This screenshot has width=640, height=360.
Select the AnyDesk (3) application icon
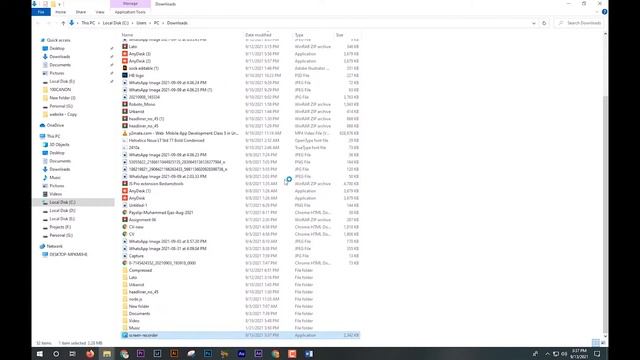(x=125, y=54)
